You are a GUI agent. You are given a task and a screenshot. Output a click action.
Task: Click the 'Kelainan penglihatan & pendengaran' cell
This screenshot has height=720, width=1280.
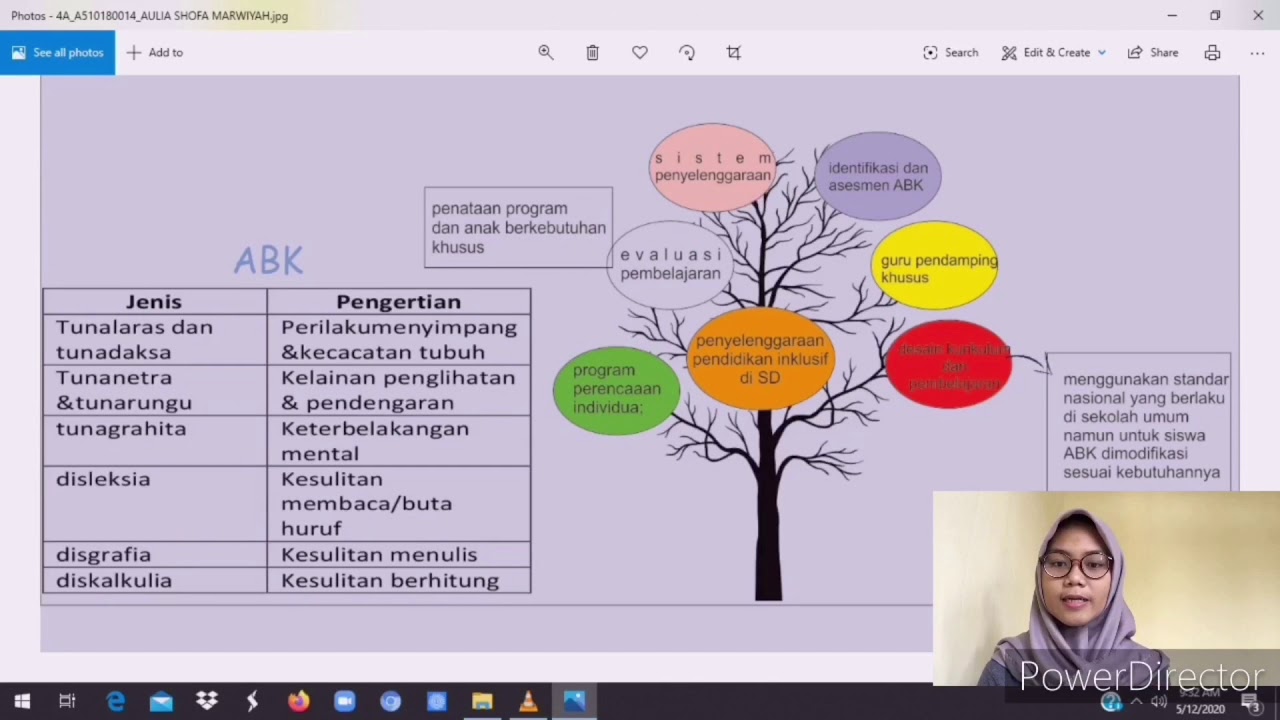399,390
